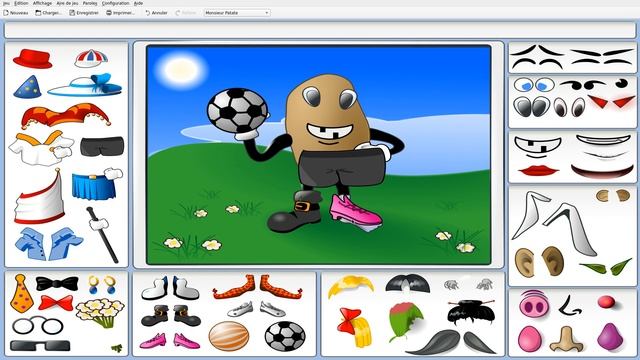Choose the black bow tie
Viewport: 640px width, 360px height.
57,283
